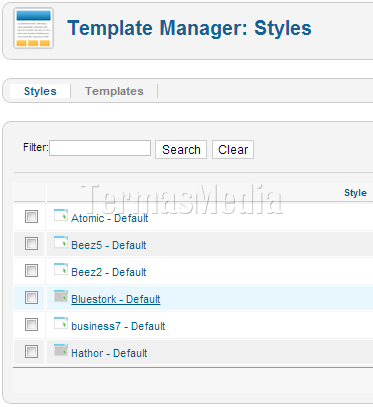Screen dimensions: 373x407
Task: Sort by the Style column header
Action: coord(355,193)
